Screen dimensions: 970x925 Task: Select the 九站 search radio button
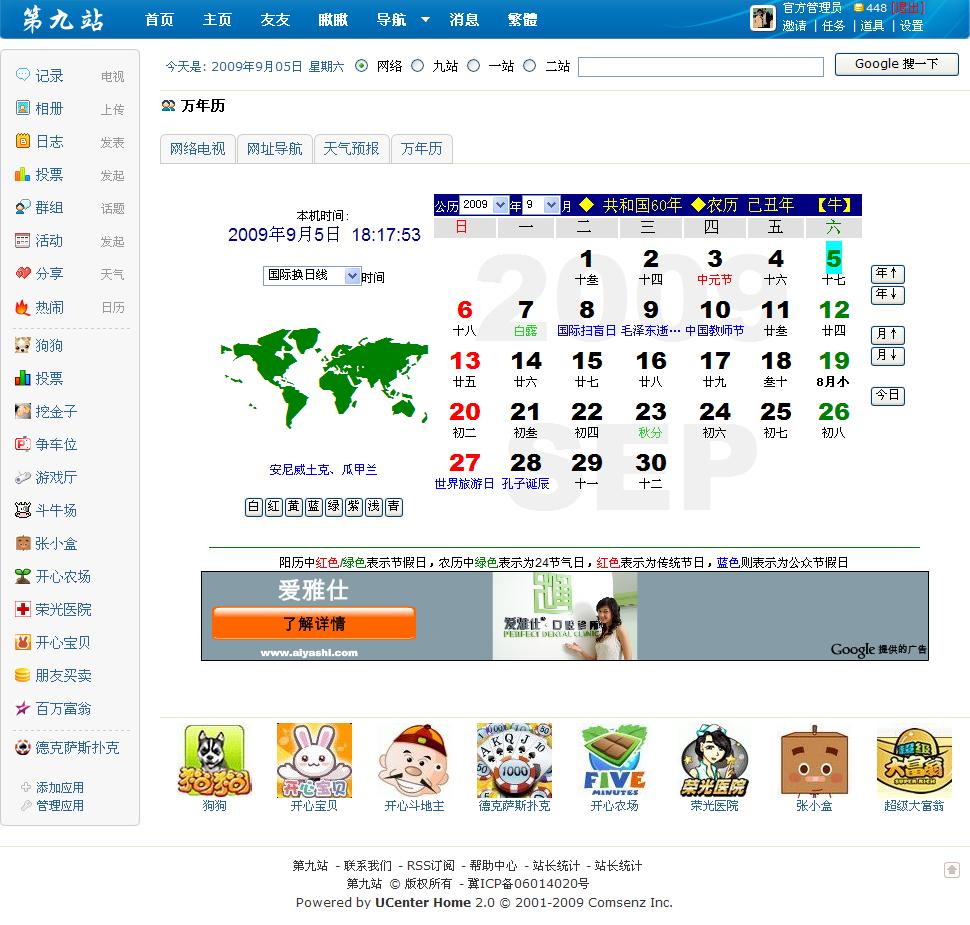tap(418, 66)
